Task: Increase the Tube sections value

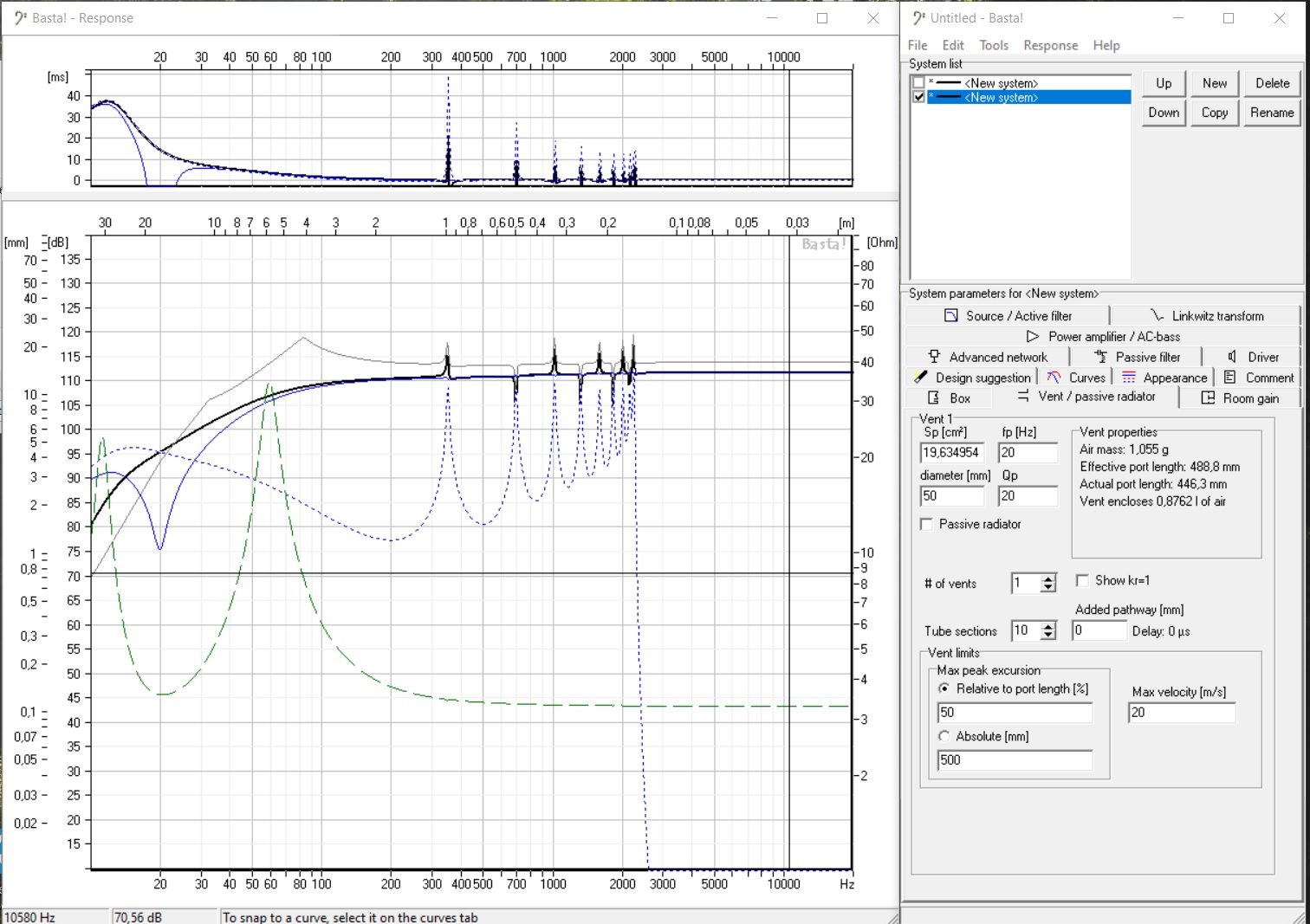Action: pyautogui.click(x=1048, y=626)
